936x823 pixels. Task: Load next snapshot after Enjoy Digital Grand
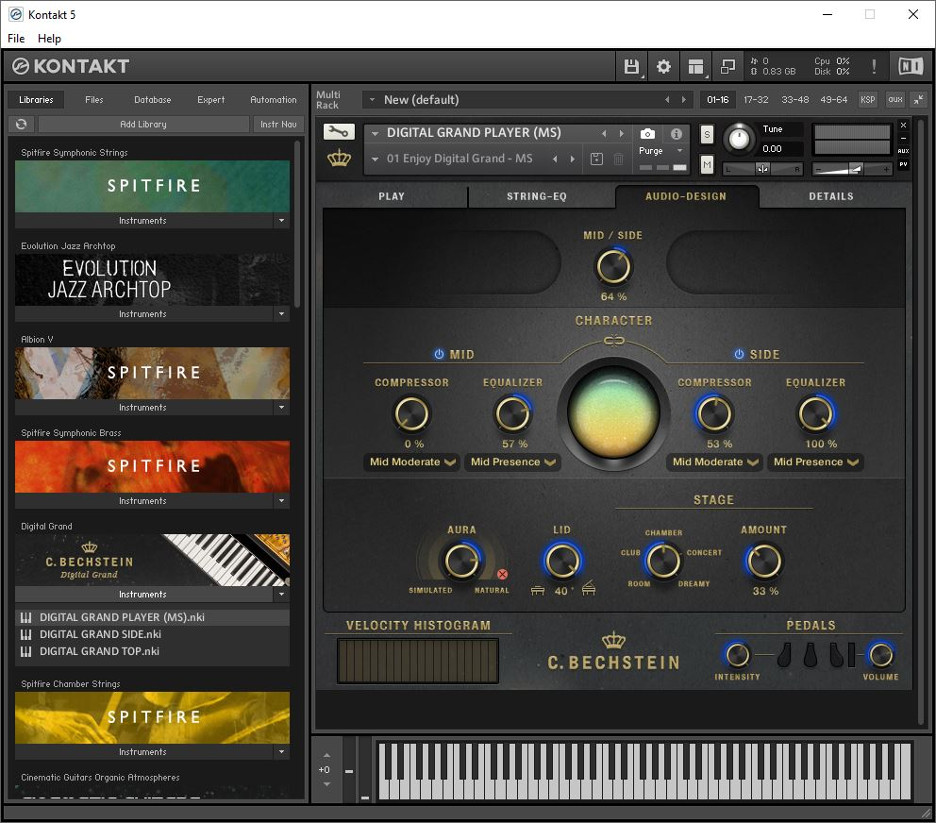(x=572, y=159)
